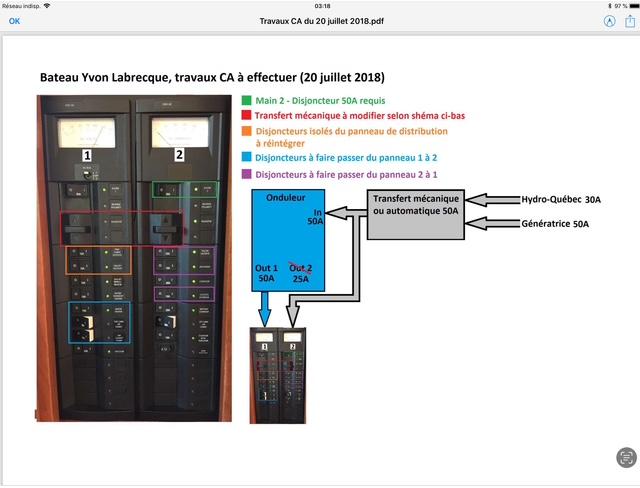Image resolution: width=640 pixels, height=488 pixels.
Task: Tap the panel number '2' label in large photo
Action: click(x=179, y=155)
